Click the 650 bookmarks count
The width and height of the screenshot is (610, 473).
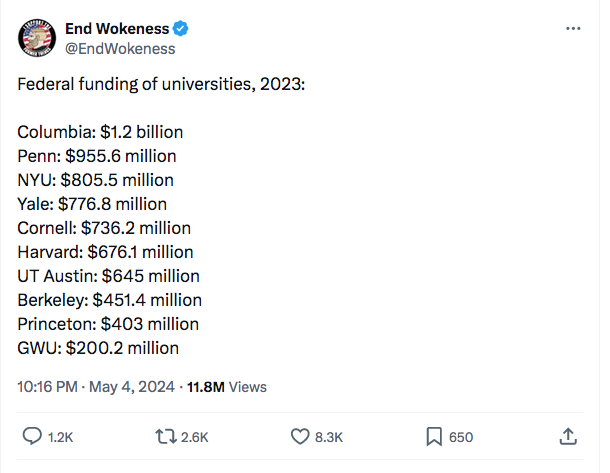click(461, 437)
